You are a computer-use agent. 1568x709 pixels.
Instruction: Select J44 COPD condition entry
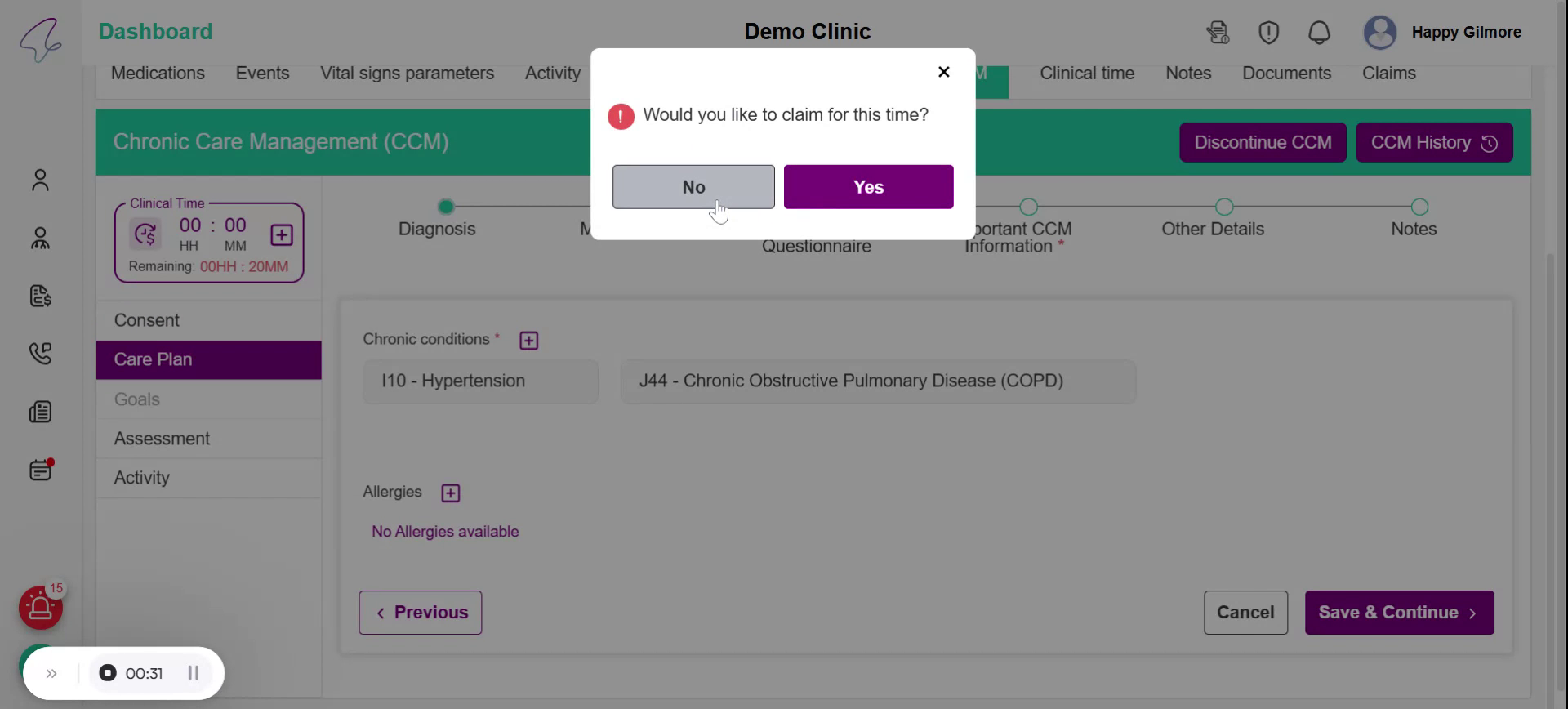[x=878, y=381]
